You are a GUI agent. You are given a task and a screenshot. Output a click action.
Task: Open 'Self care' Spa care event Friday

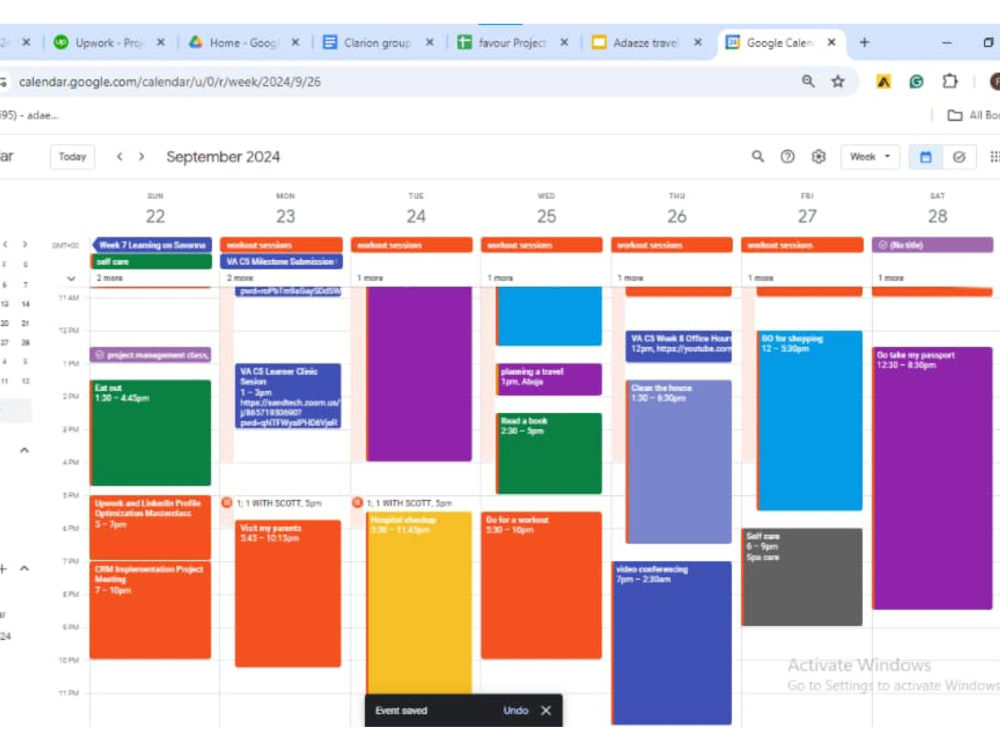[x=802, y=577]
